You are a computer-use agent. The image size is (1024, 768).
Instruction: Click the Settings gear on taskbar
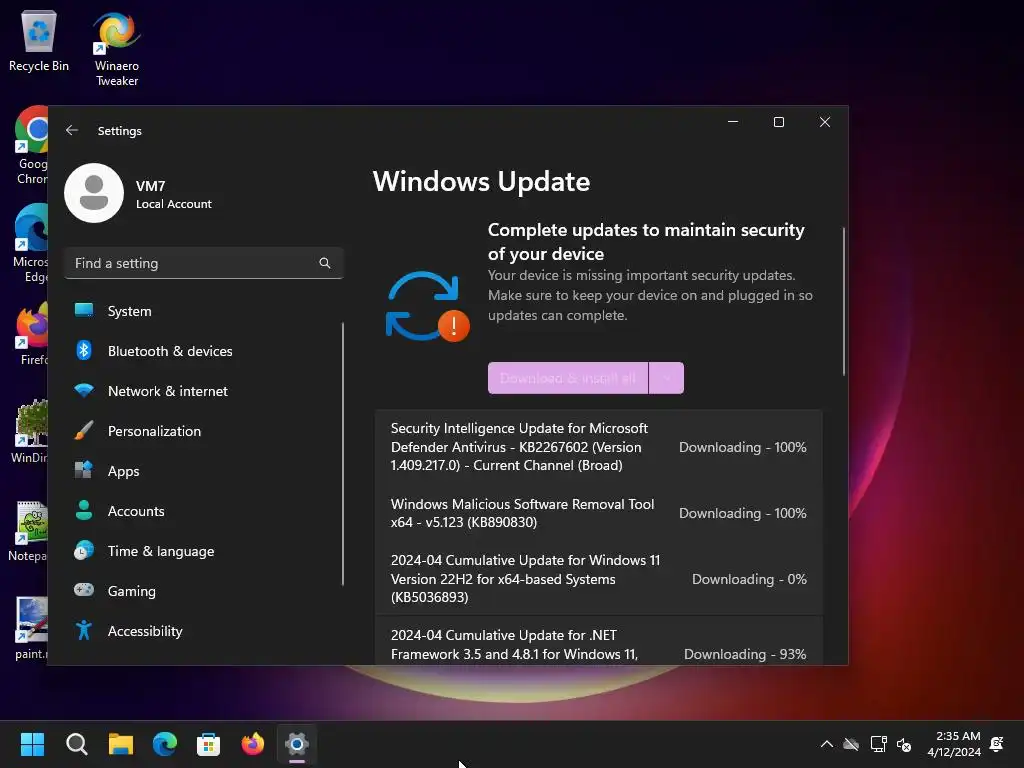296,744
